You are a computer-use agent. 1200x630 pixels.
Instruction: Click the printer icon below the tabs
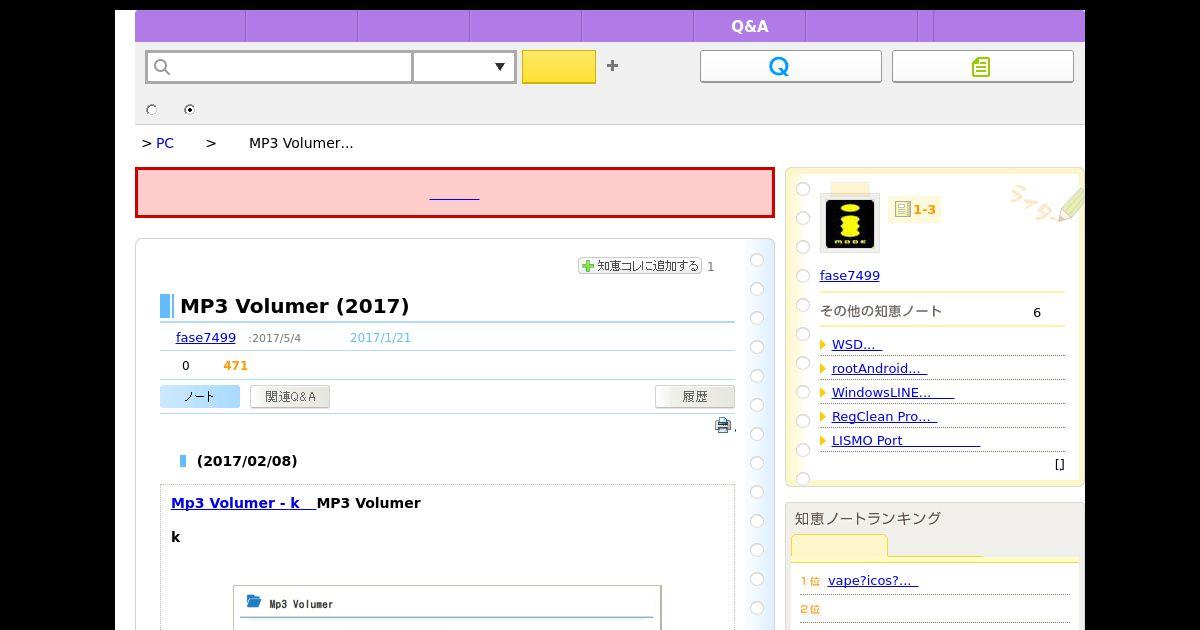(723, 425)
